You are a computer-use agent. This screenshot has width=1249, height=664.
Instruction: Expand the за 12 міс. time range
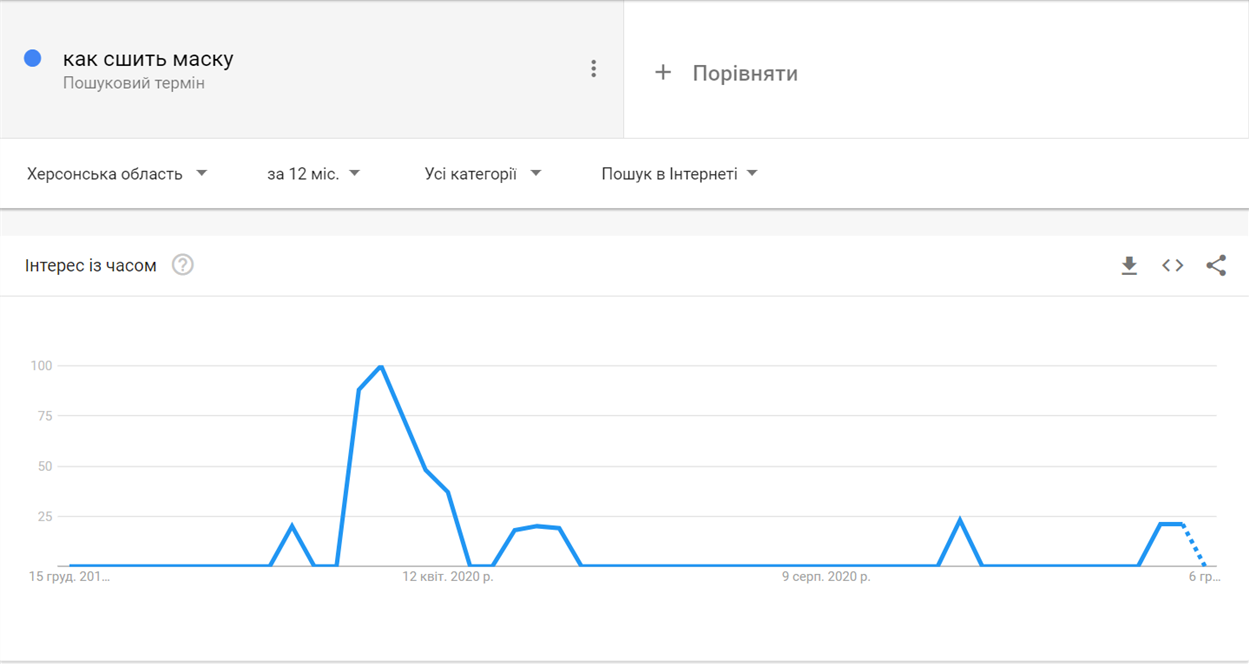coord(313,174)
